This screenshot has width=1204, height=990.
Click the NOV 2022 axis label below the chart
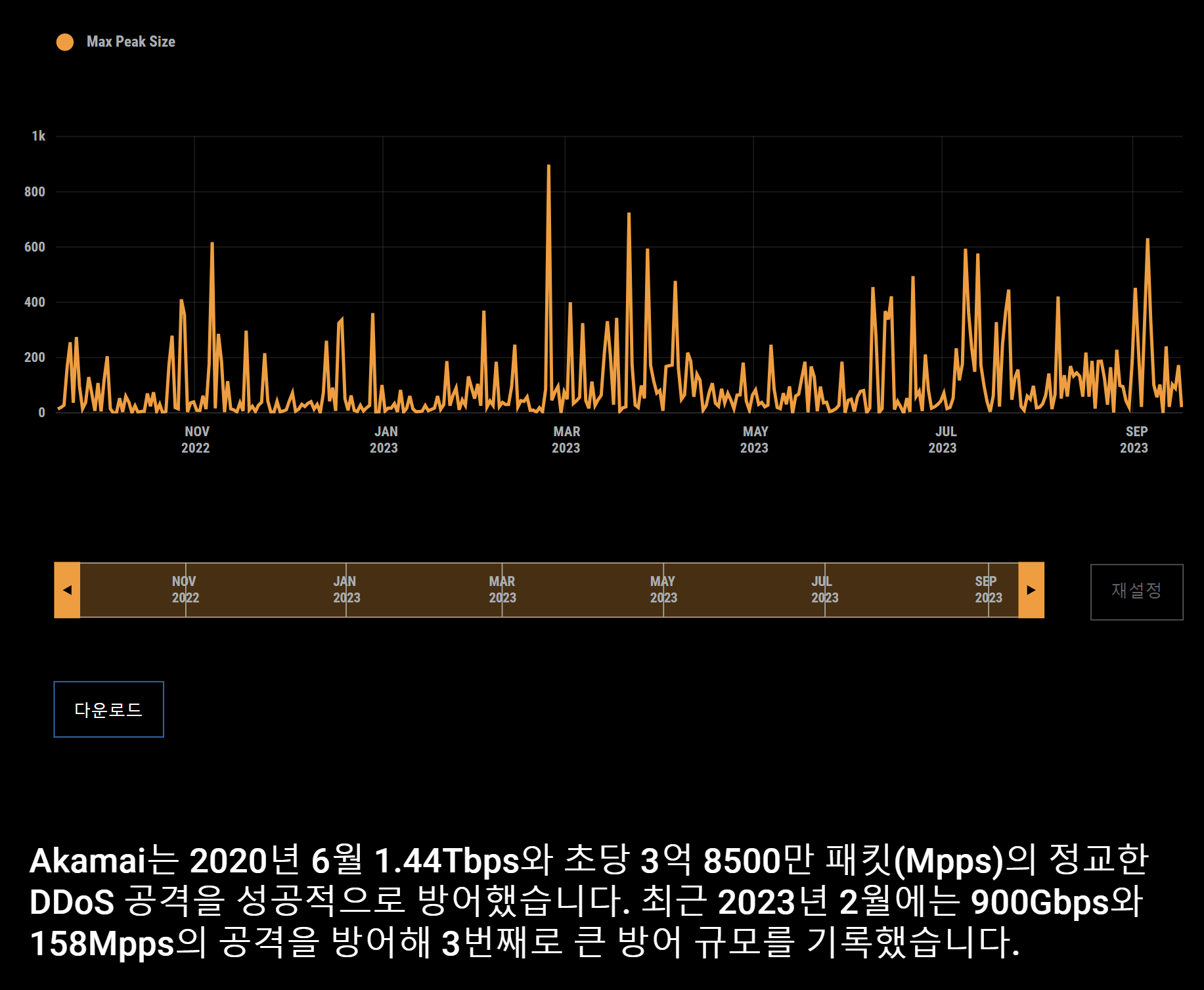pyautogui.click(x=196, y=439)
